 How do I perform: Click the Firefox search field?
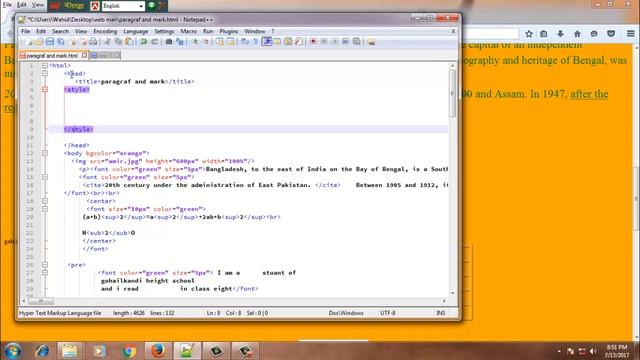tap(490, 34)
